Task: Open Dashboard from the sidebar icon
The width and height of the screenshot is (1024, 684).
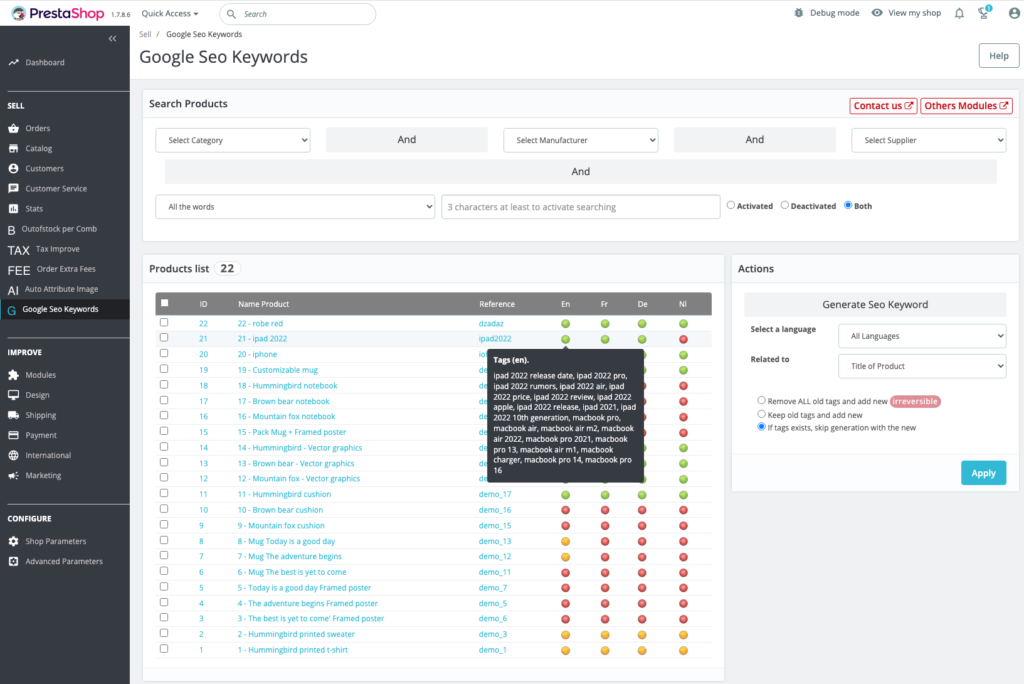Action: tap(13, 63)
